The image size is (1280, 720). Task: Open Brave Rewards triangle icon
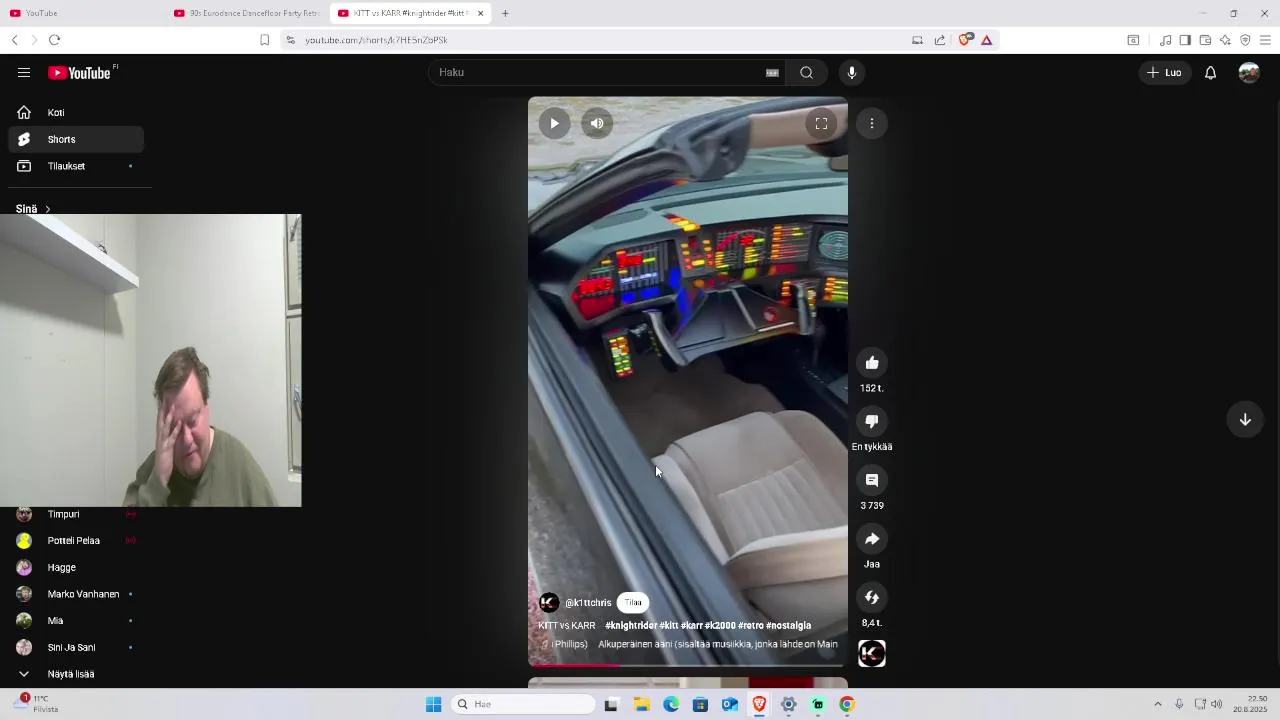(x=986, y=40)
